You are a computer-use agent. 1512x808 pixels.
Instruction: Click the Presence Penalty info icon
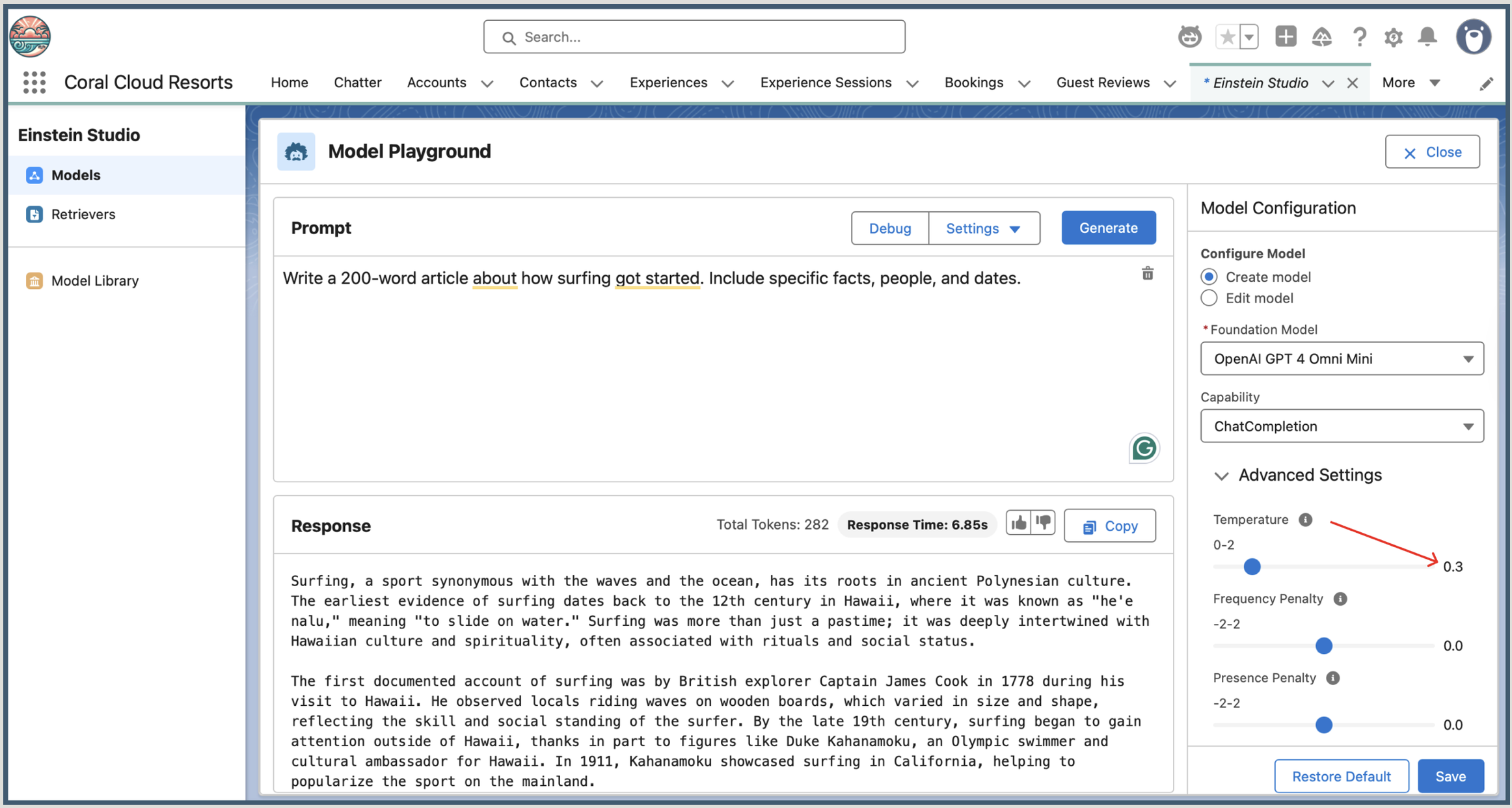(x=1333, y=679)
